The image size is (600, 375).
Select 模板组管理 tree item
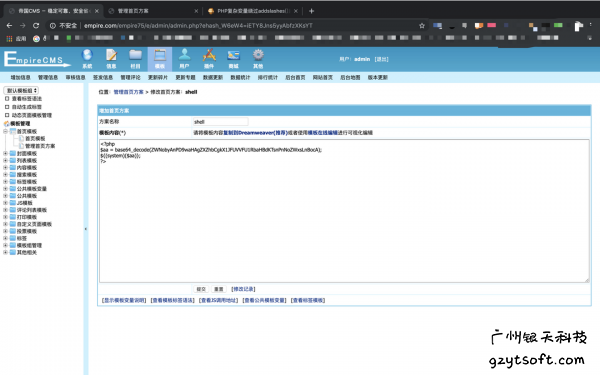pyautogui.click(x=29, y=245)
